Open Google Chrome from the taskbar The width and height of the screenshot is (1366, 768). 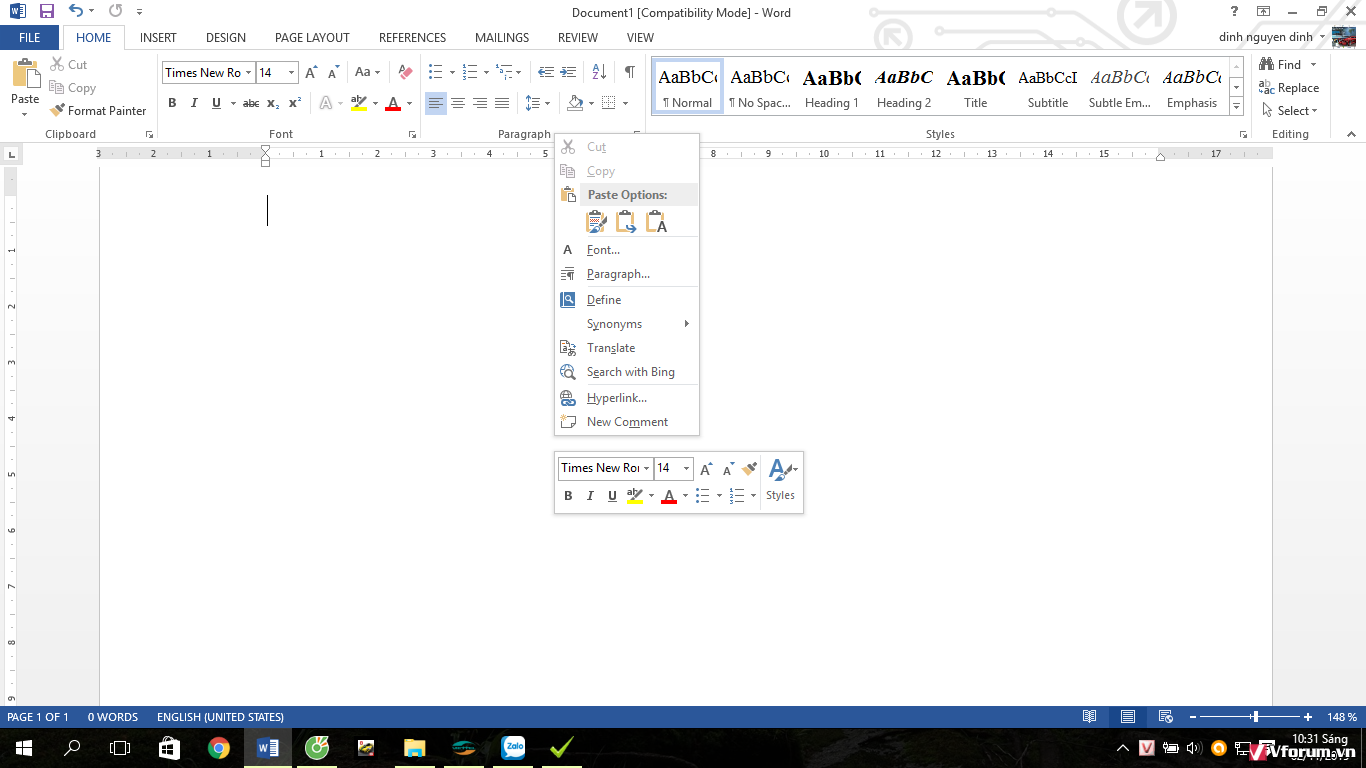click(x=219, y=748)
